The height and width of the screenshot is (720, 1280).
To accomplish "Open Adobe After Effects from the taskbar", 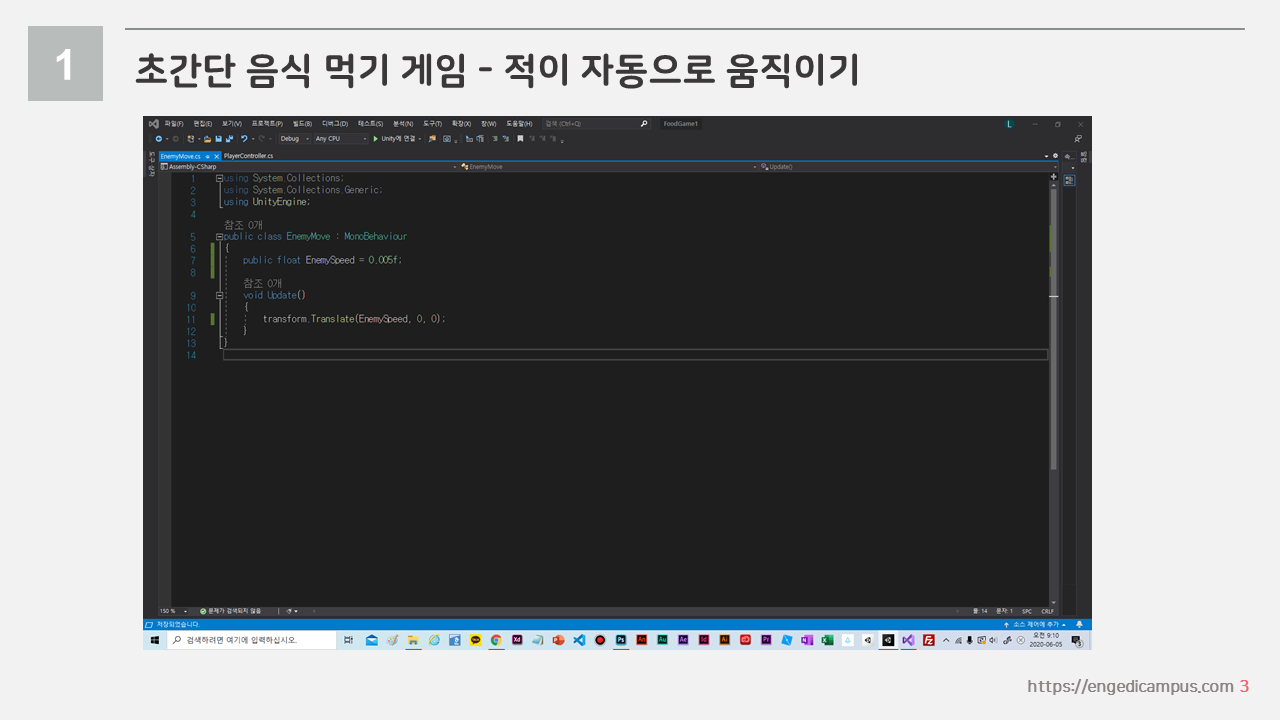I will (683, 639).
